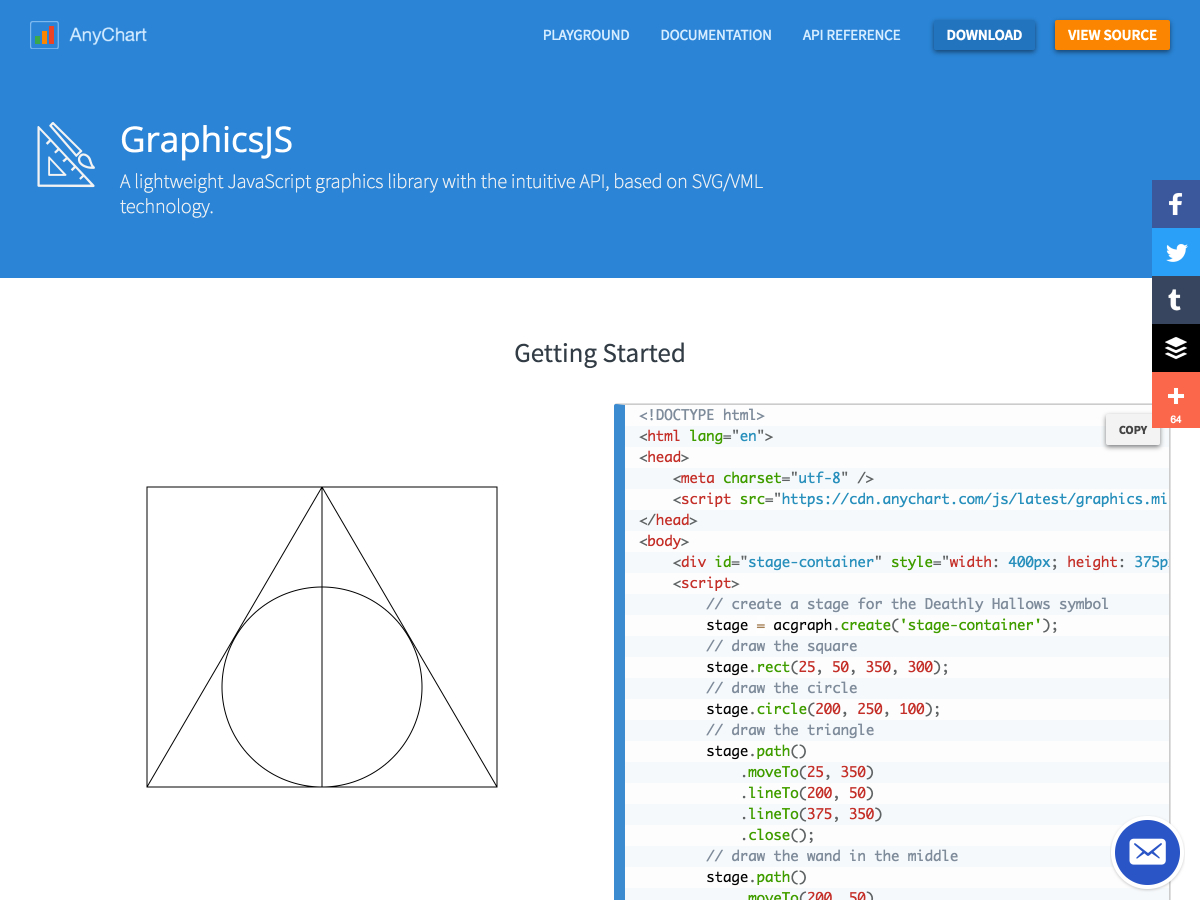Click the meta charset code line
Image resolution: width=1200 pixels, height=900 pixels.
pos(774,478)
